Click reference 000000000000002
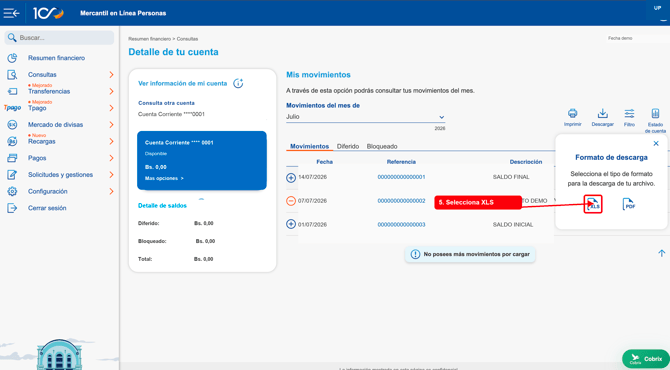The image size is (670, 370). pos(401,201)
